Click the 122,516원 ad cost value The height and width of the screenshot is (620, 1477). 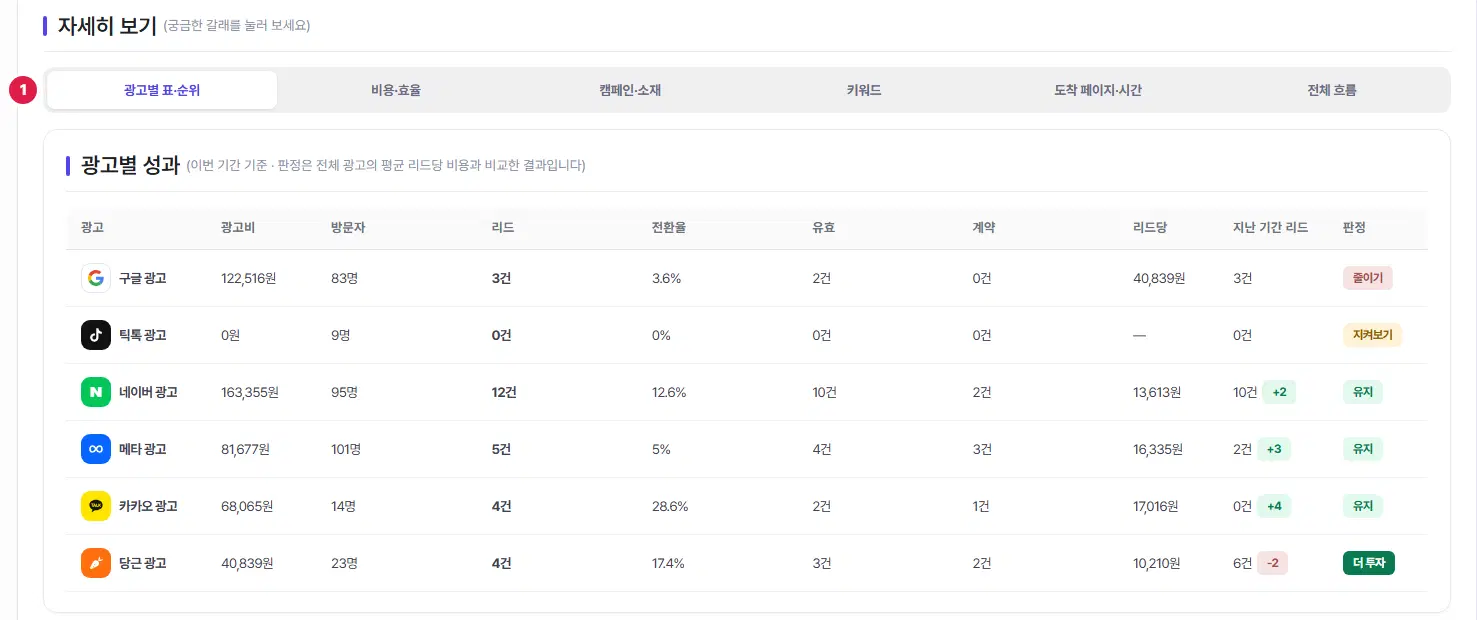coord(248,278)
